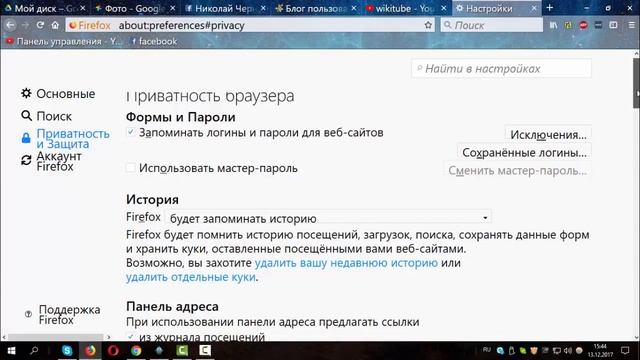
Task: Toggle из журнала посещений checkbox
Action: coord(130,337)
